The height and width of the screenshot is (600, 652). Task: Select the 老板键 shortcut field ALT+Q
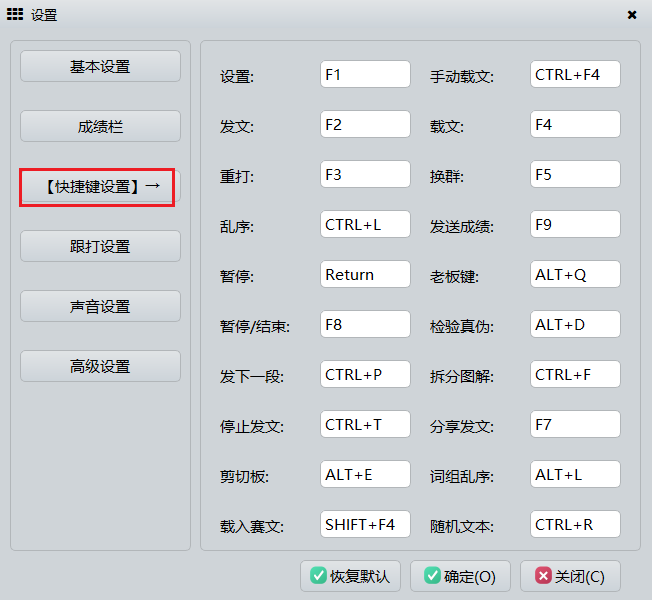pyautogui.click(x=575, y=274)
